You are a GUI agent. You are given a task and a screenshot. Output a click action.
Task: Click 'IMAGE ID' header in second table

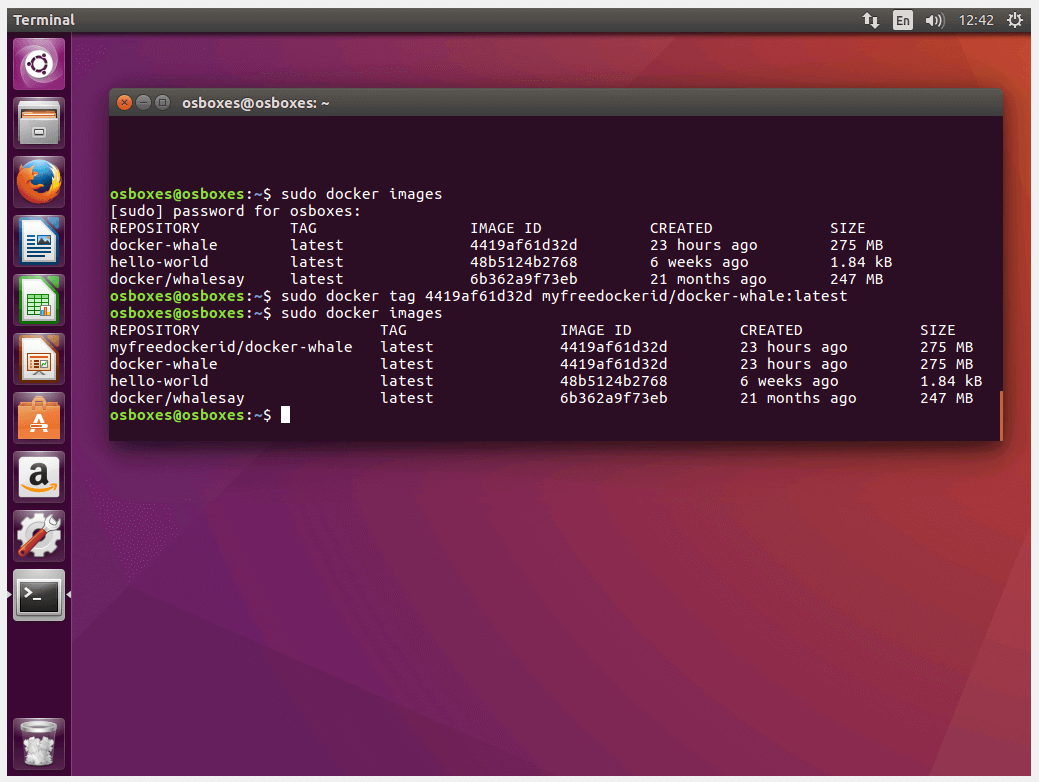[596, 330]
